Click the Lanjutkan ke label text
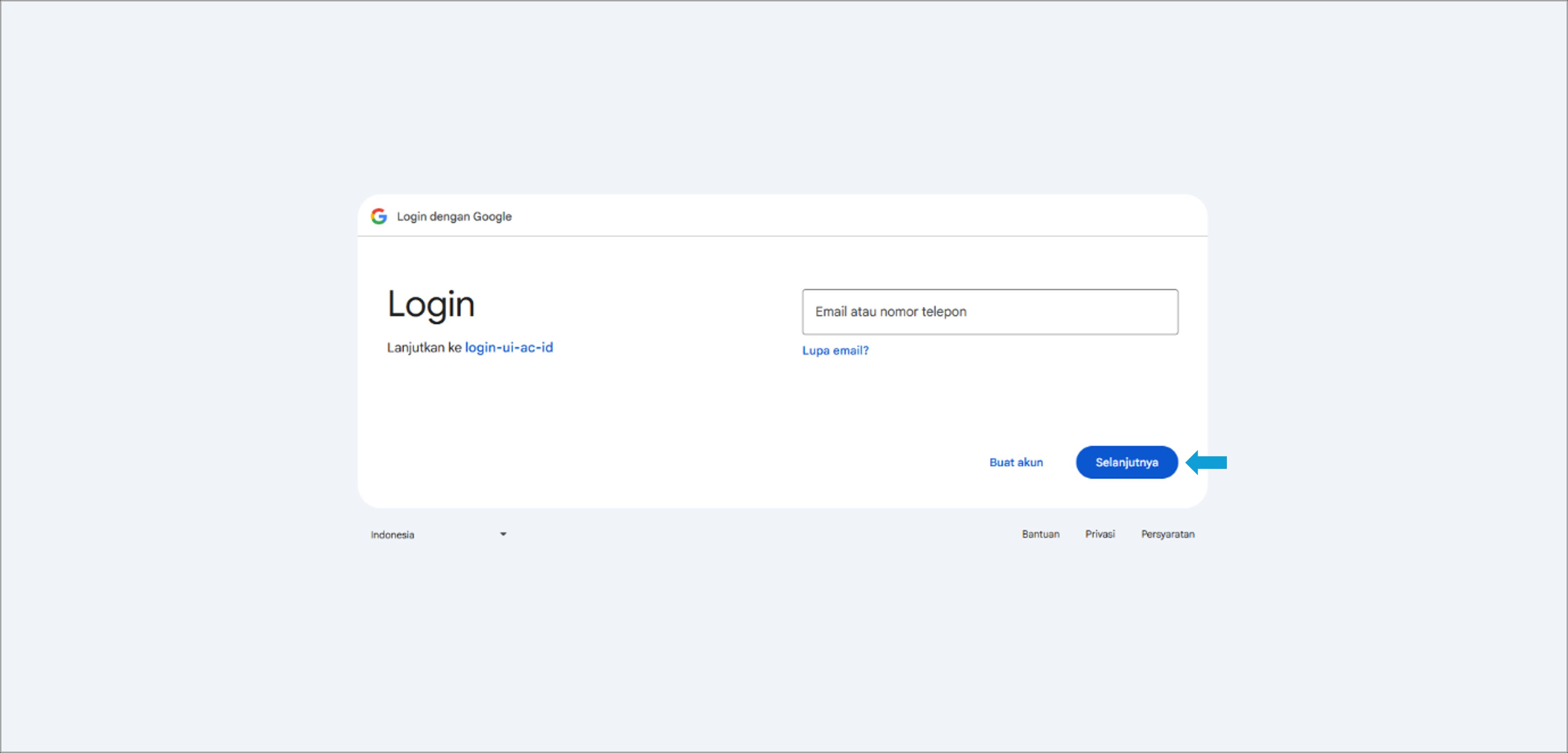1568x753 pixels. 424,348
